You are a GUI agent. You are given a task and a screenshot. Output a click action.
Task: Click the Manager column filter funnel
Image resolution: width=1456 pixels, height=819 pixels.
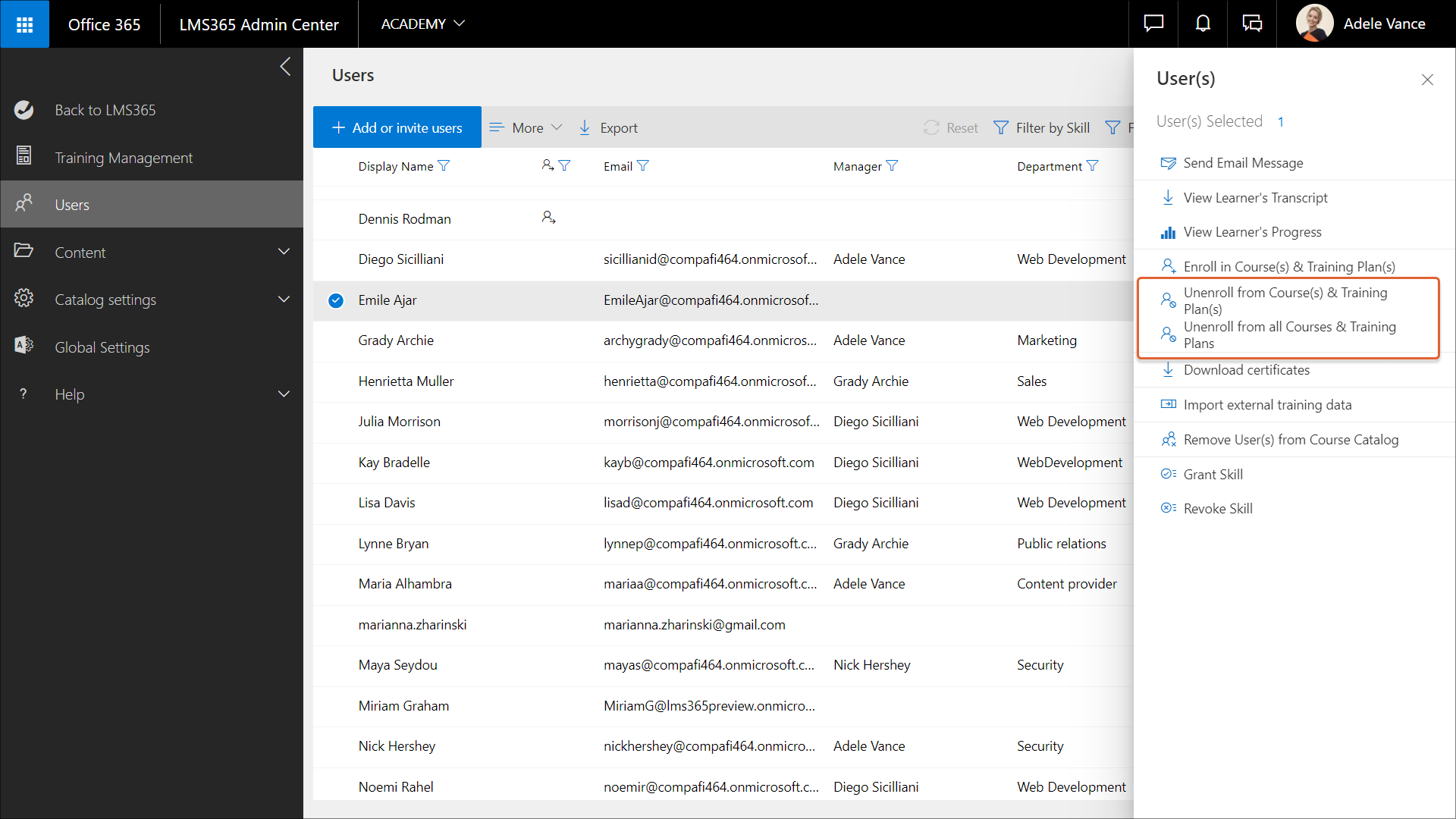pyautogui.click(x=892, y=166)
